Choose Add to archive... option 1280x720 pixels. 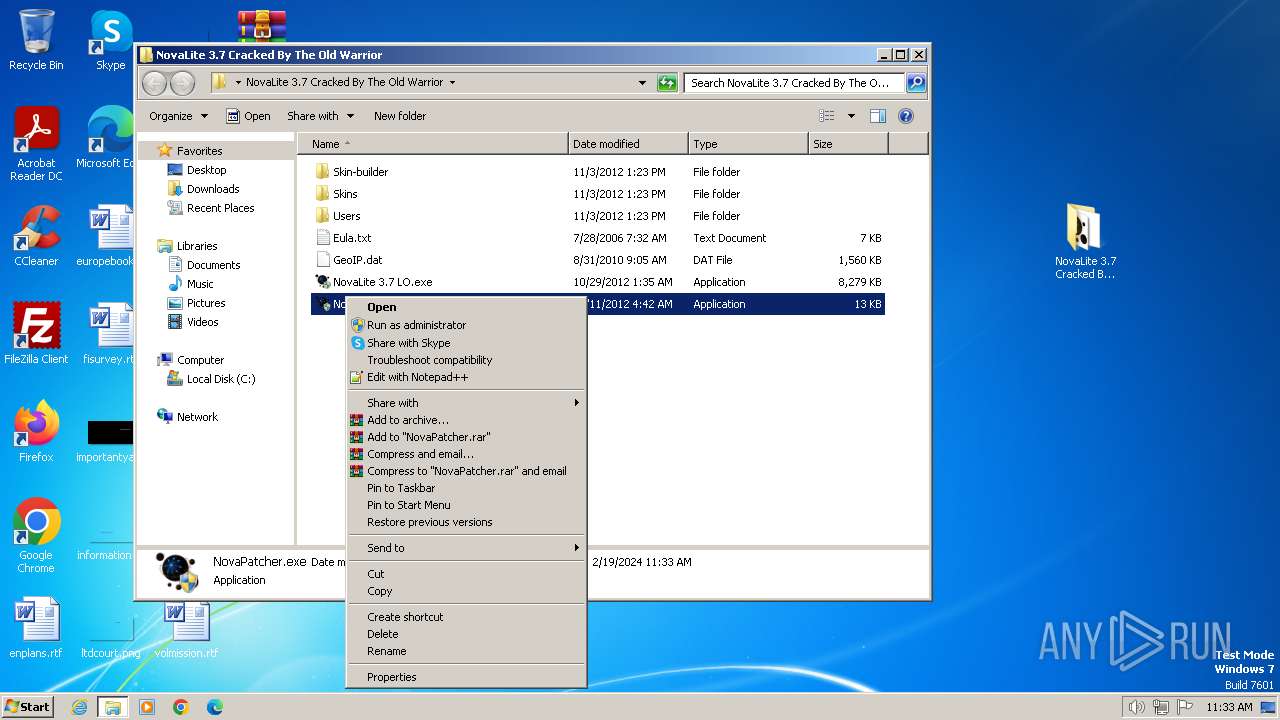point(465,420)
